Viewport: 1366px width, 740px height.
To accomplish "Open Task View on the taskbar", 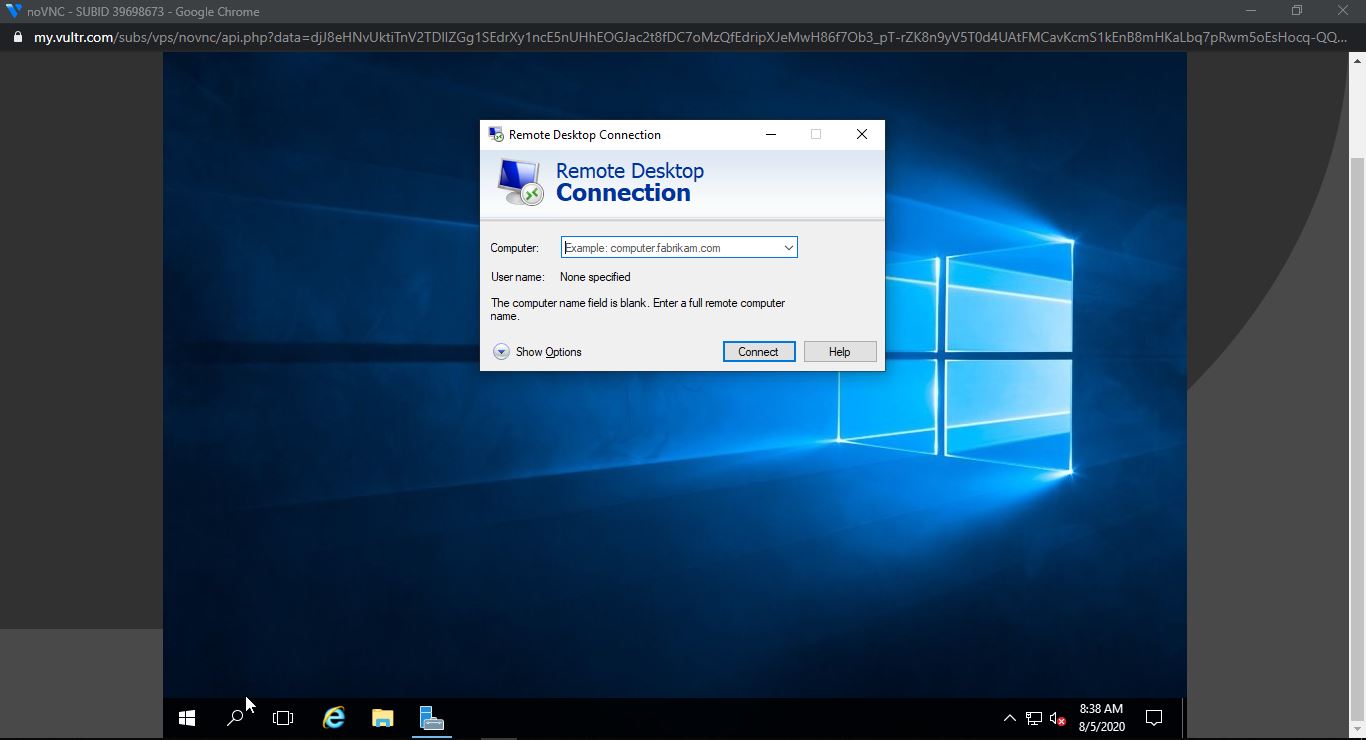I will tap(283, 718).
